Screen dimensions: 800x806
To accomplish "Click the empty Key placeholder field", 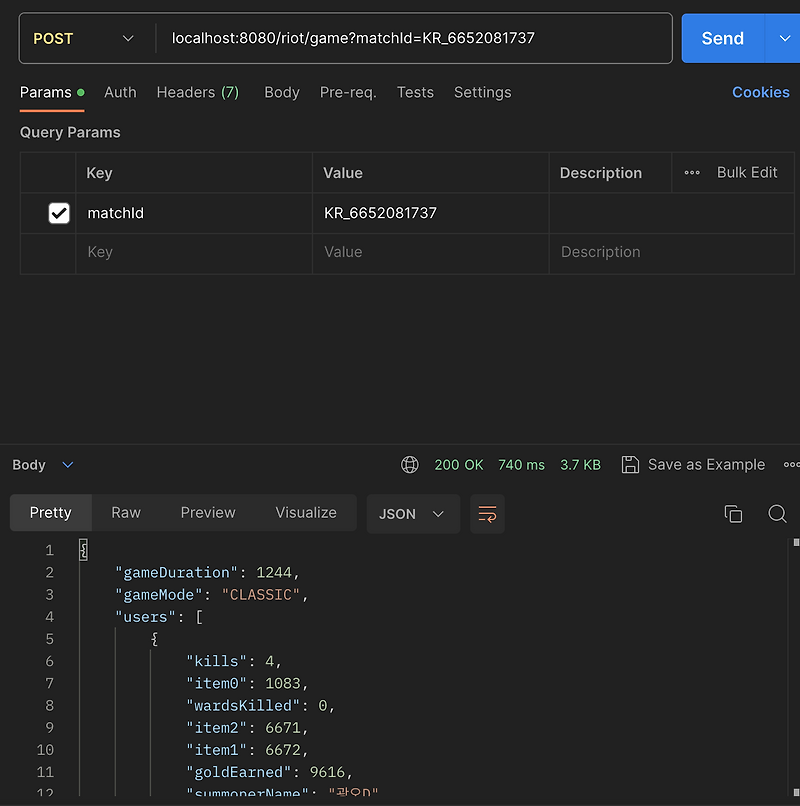I will click(x=194, y=252).
